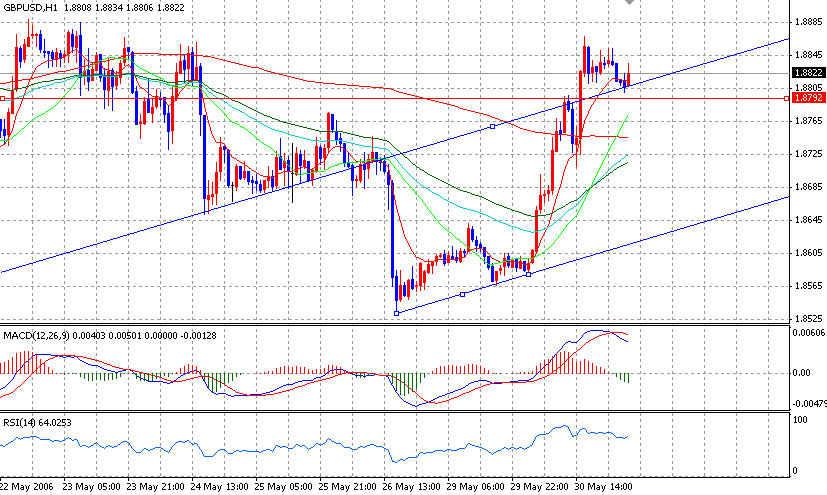Click the 1.8885 price scale label
This screenshot has width=827, height=495.
click(809, 22)
